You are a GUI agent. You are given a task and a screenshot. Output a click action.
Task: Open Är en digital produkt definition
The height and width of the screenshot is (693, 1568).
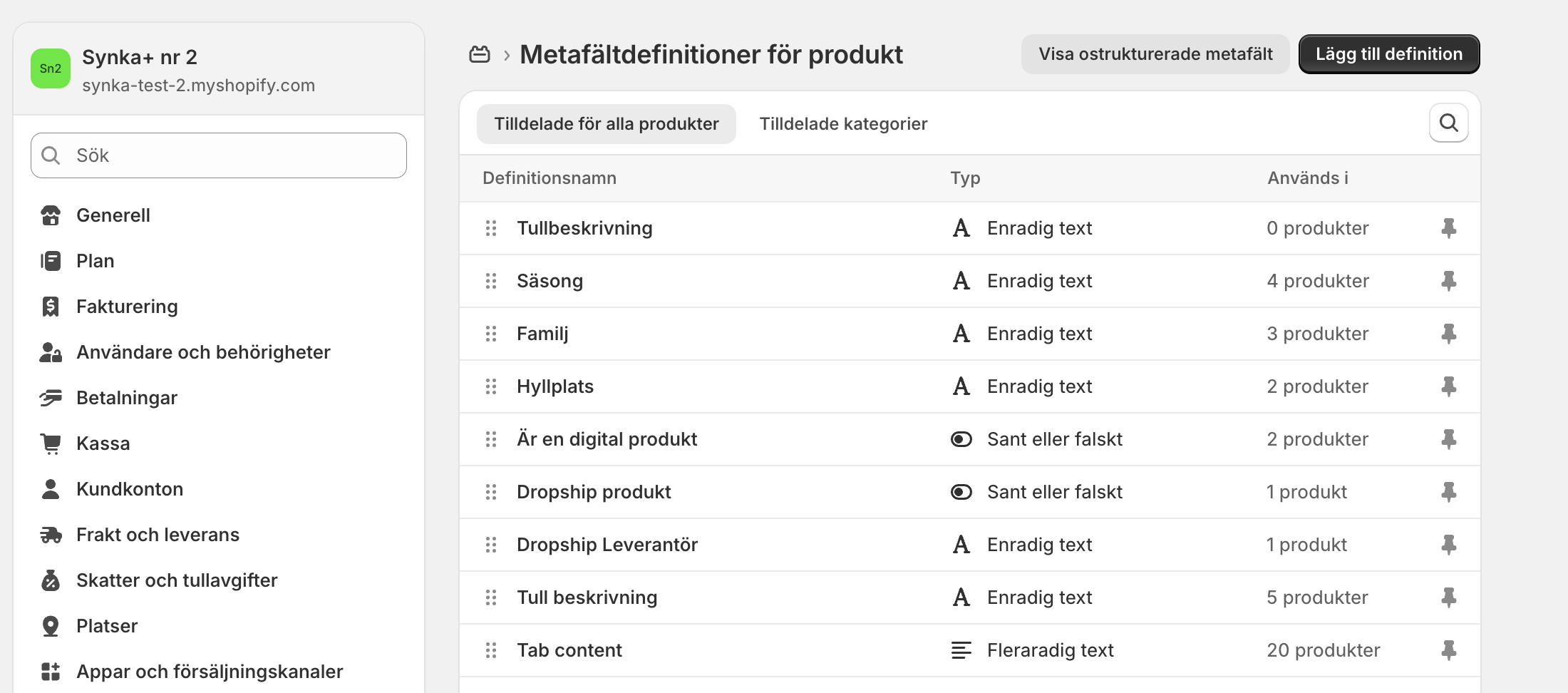pyautogui.click(x=607, y=439)
